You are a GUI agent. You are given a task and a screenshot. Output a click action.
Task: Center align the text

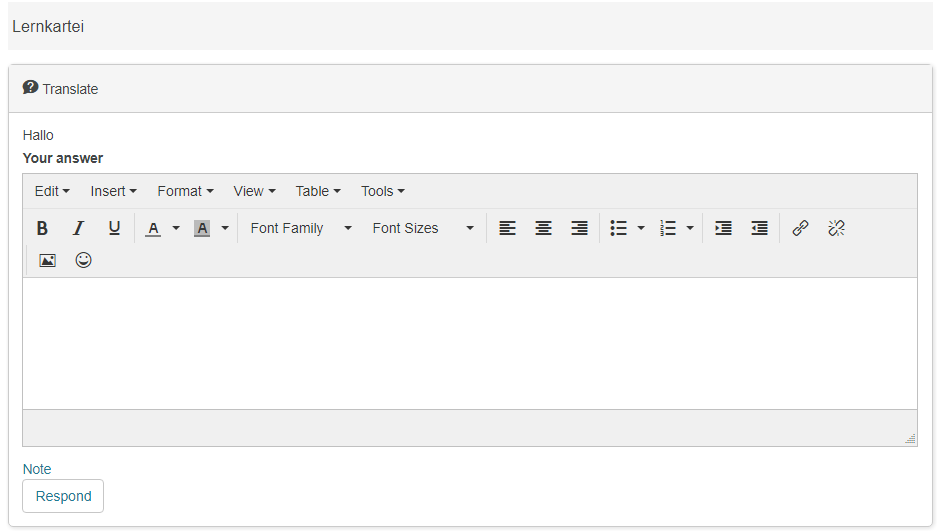coord(543,228)
